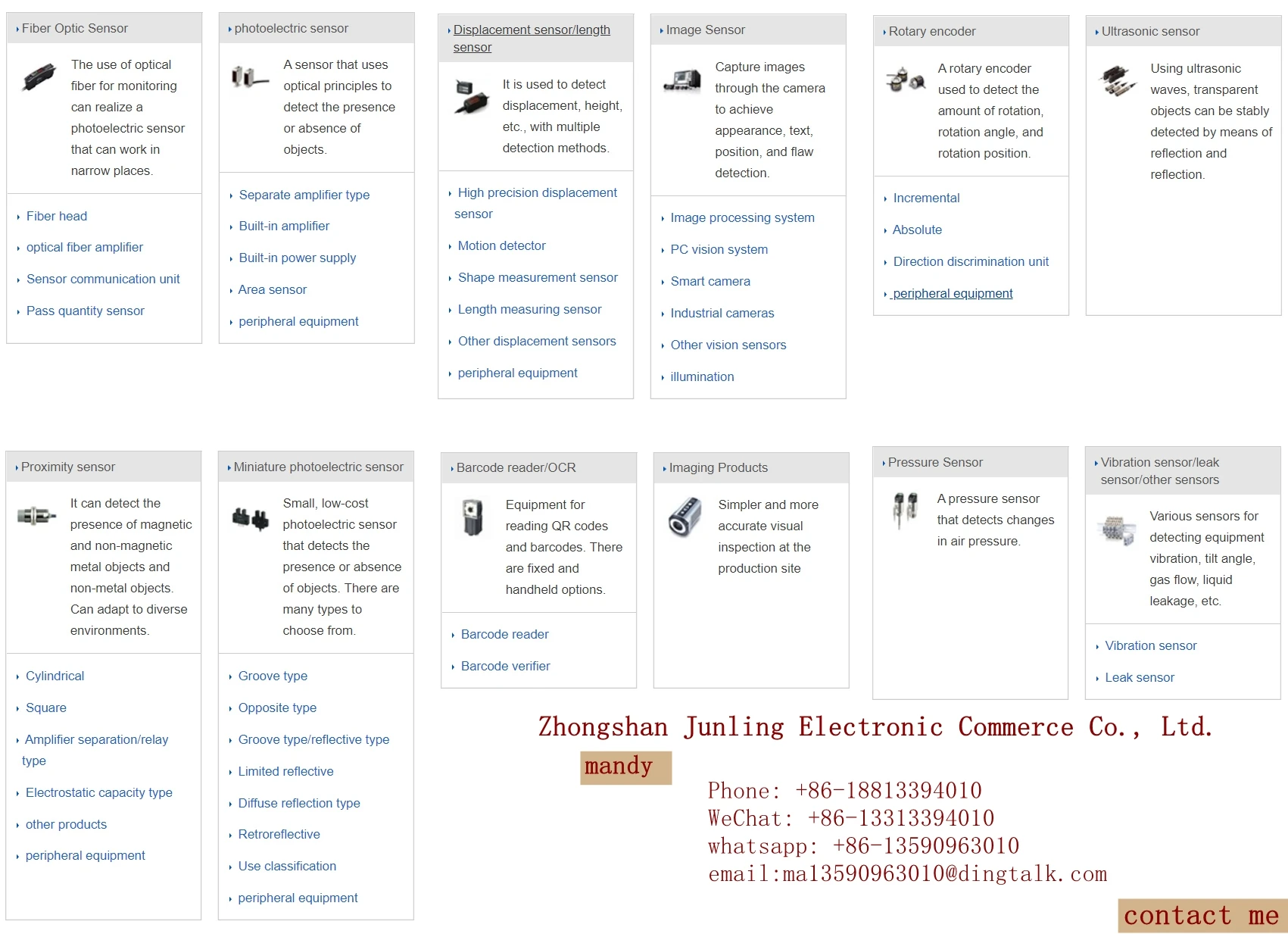Open the Cylindrical proximity sensor link
The image size is (1288, 934).
click(x=55, y=676)
